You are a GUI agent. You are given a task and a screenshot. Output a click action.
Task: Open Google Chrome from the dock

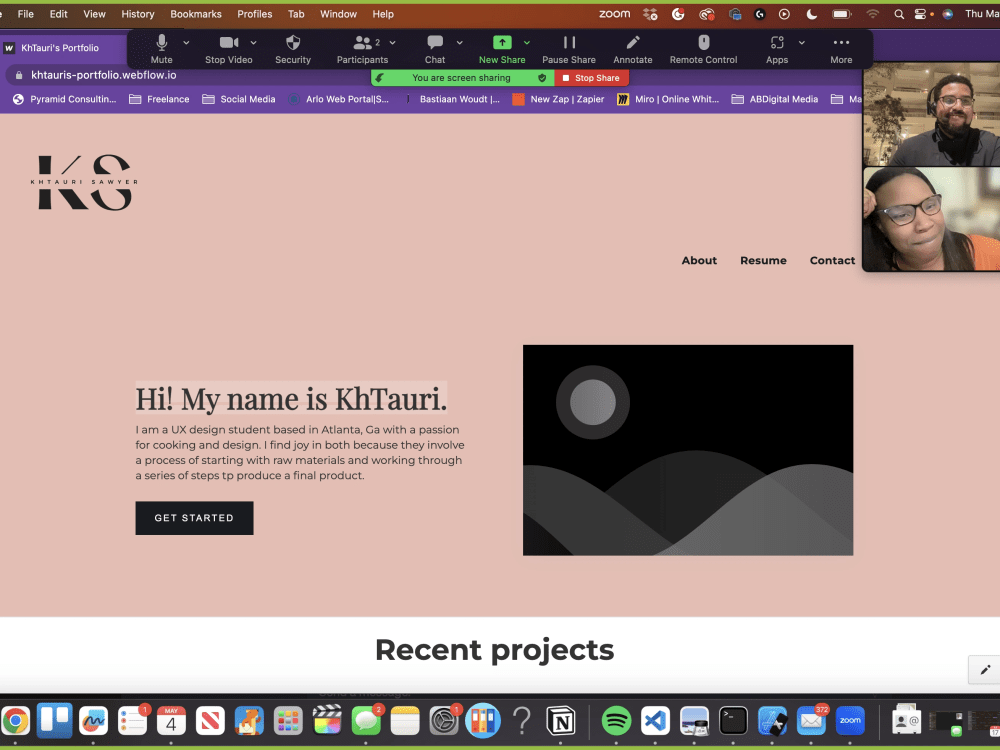click(15, 721)
